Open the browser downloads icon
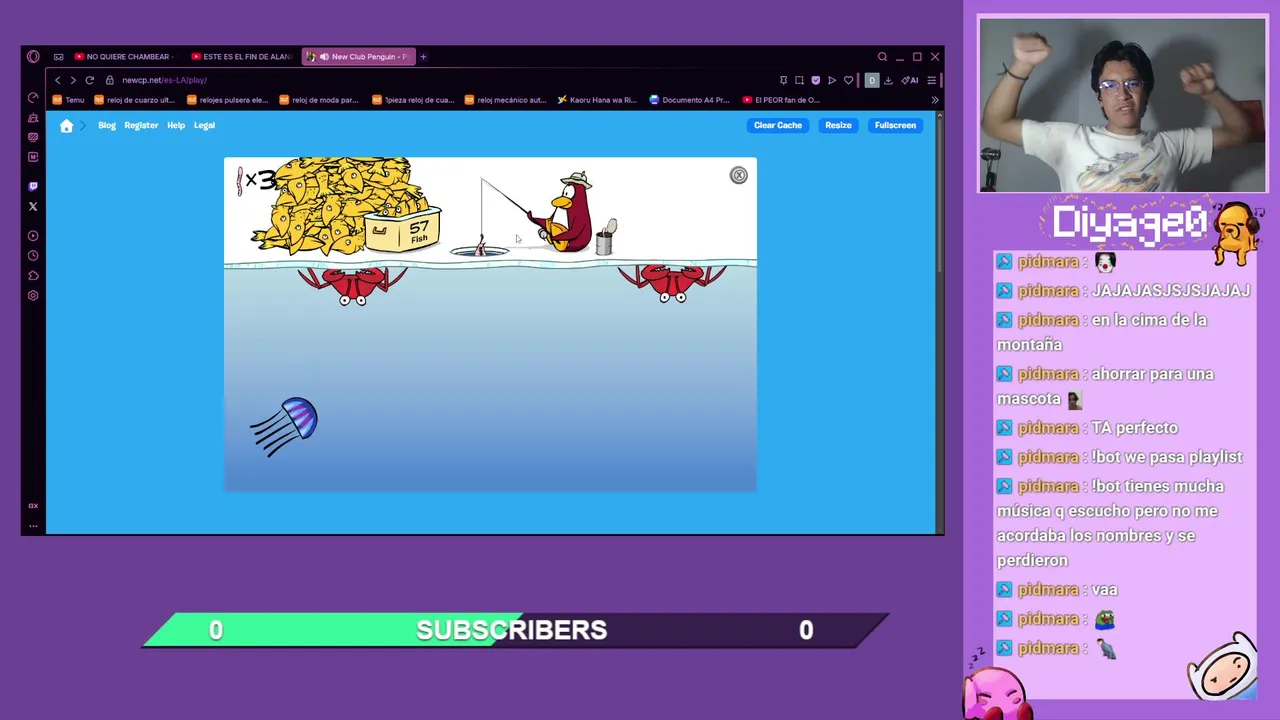 pyautogui.click(x=888, y=80)
